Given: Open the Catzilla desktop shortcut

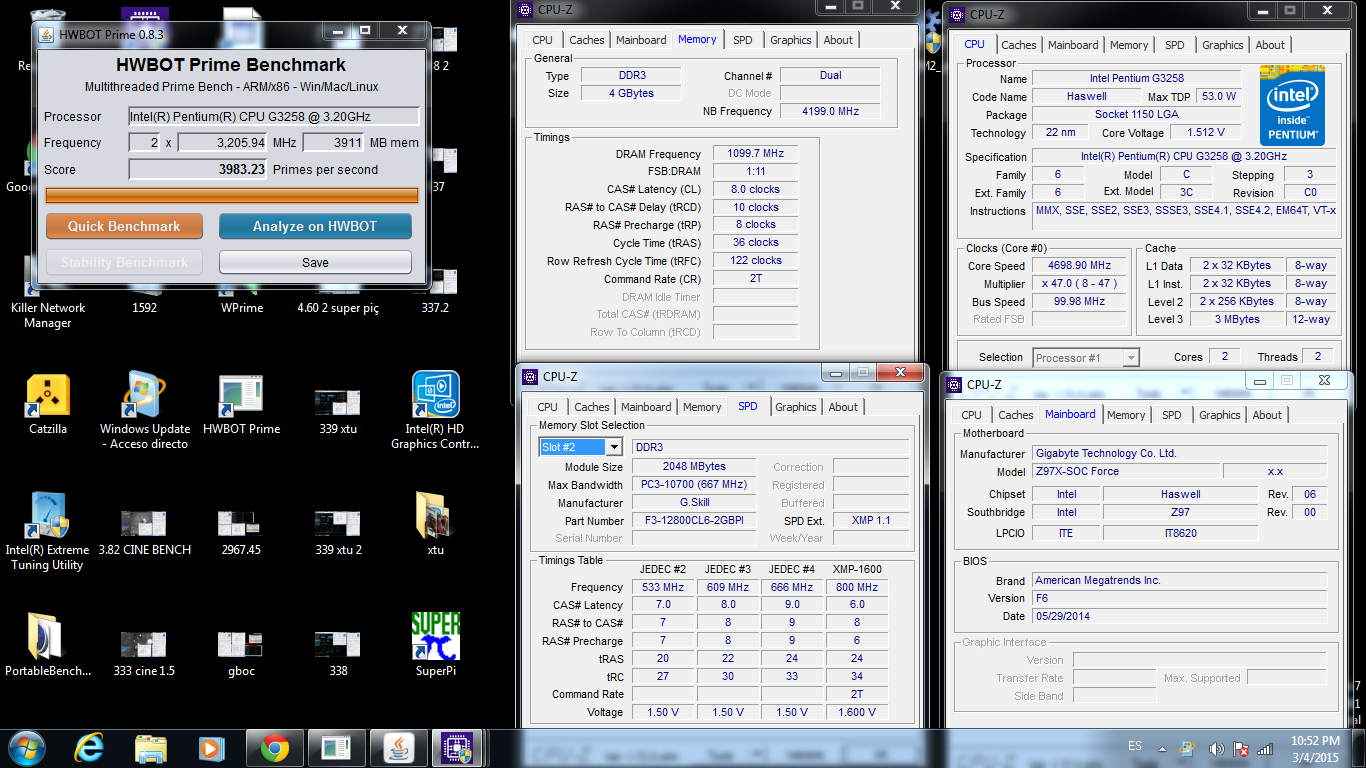Looking at the screenshot, I should tap(48, 405).
